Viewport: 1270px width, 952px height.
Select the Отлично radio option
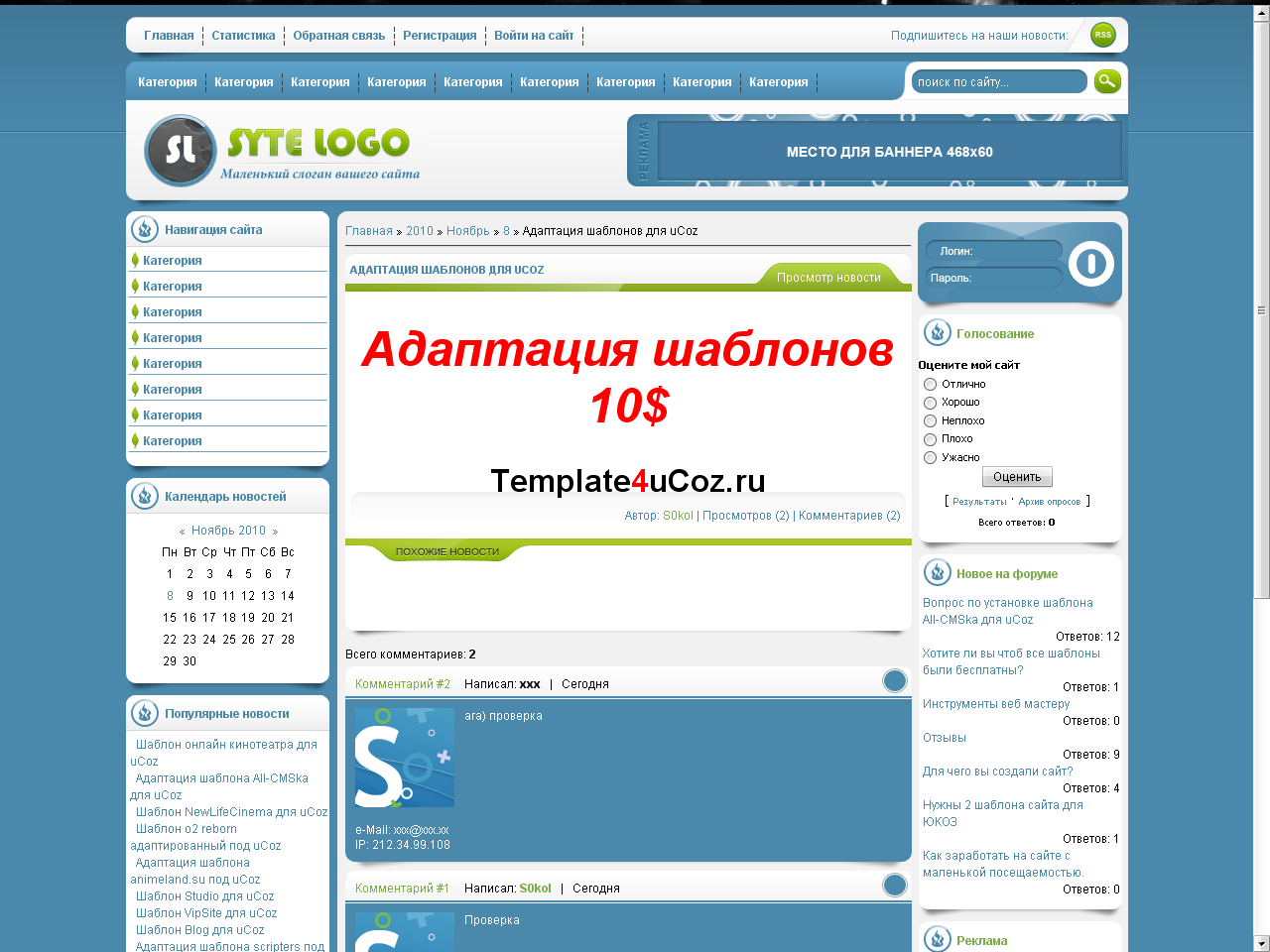point(930,384)
